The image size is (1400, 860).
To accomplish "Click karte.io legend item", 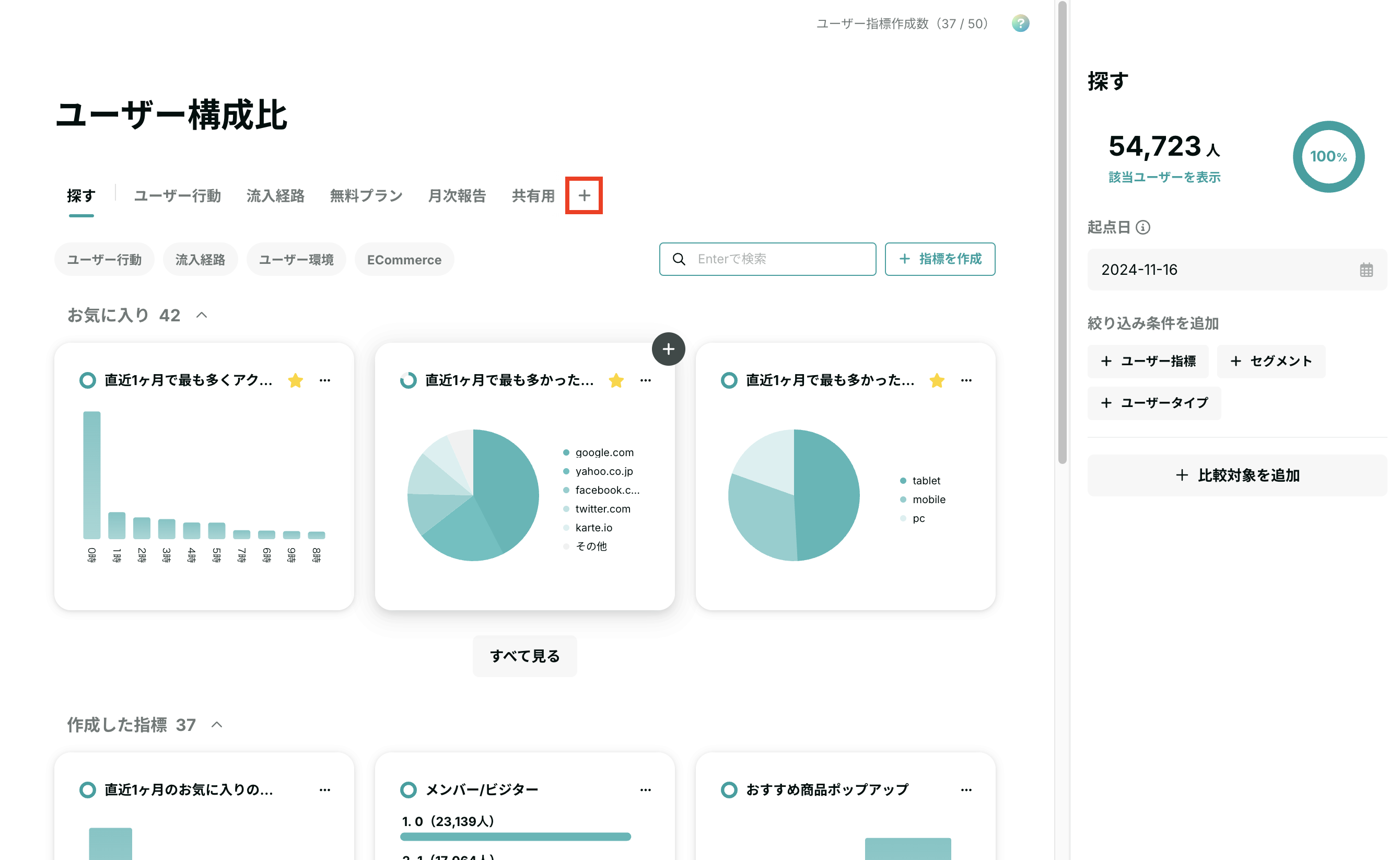I will [x=587, y=528].
